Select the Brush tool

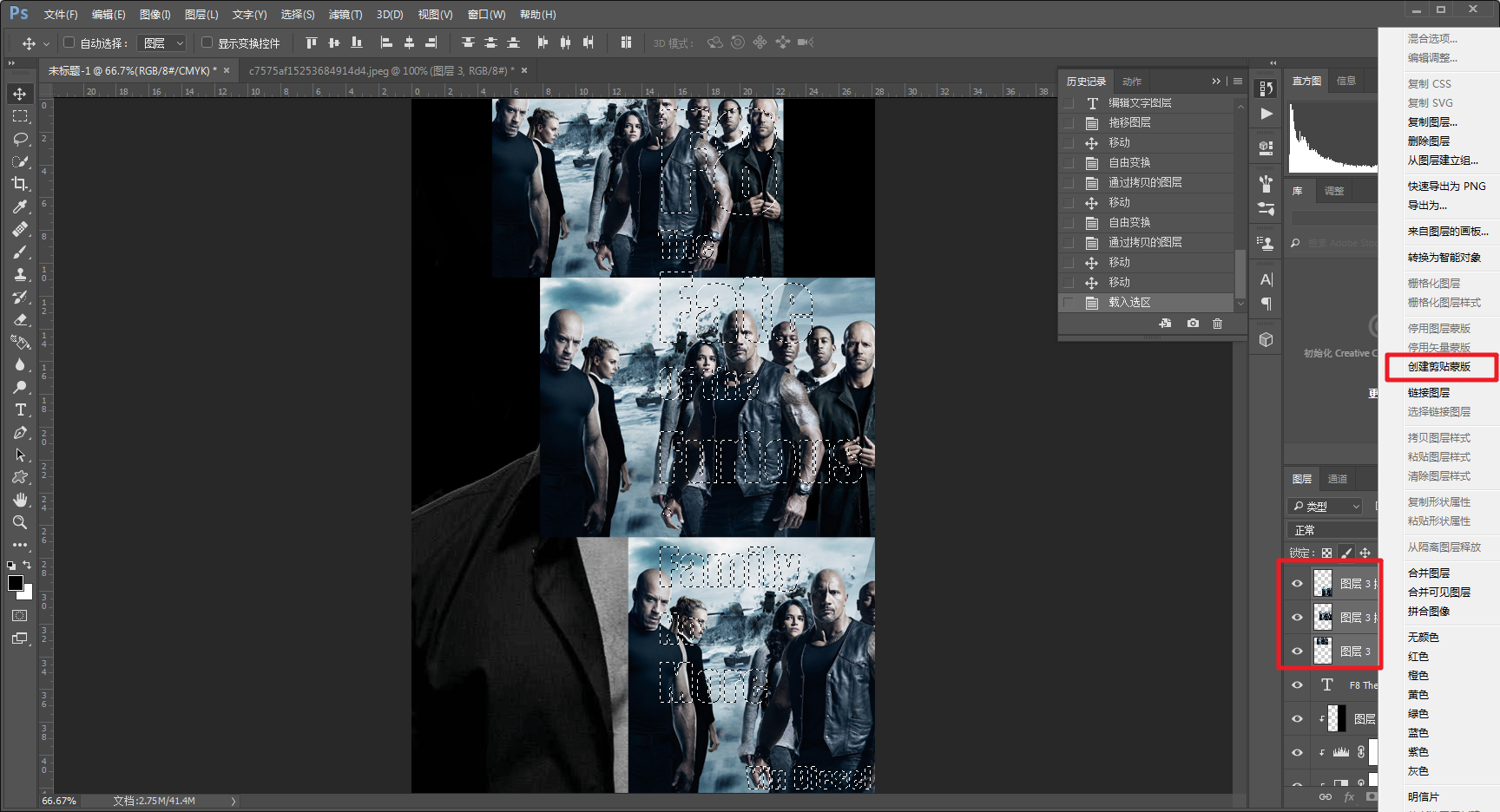(19, 252)
